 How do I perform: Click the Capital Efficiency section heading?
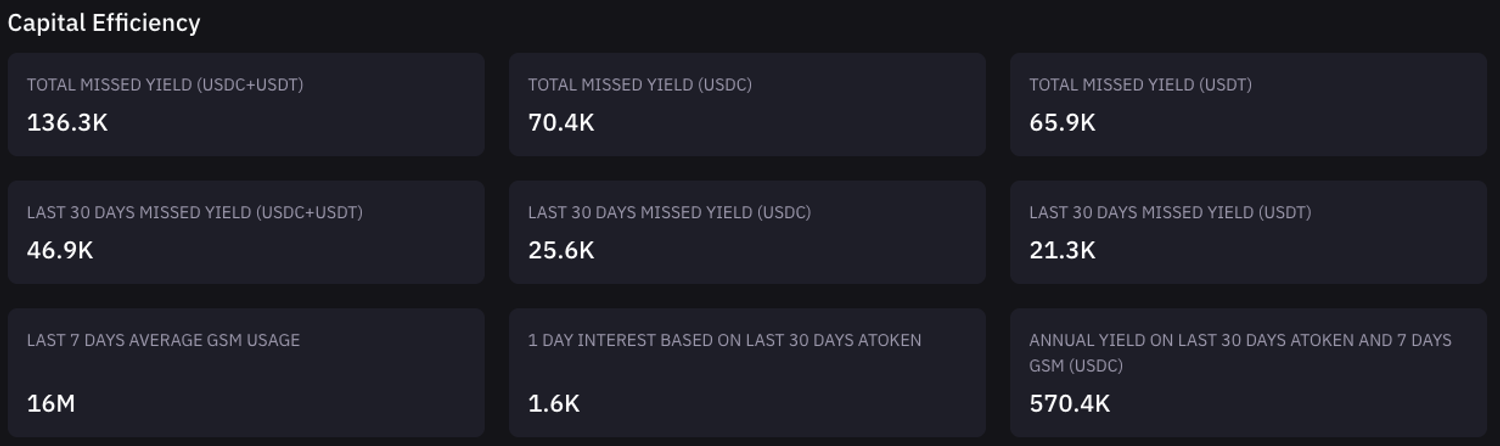coord(104,23)
